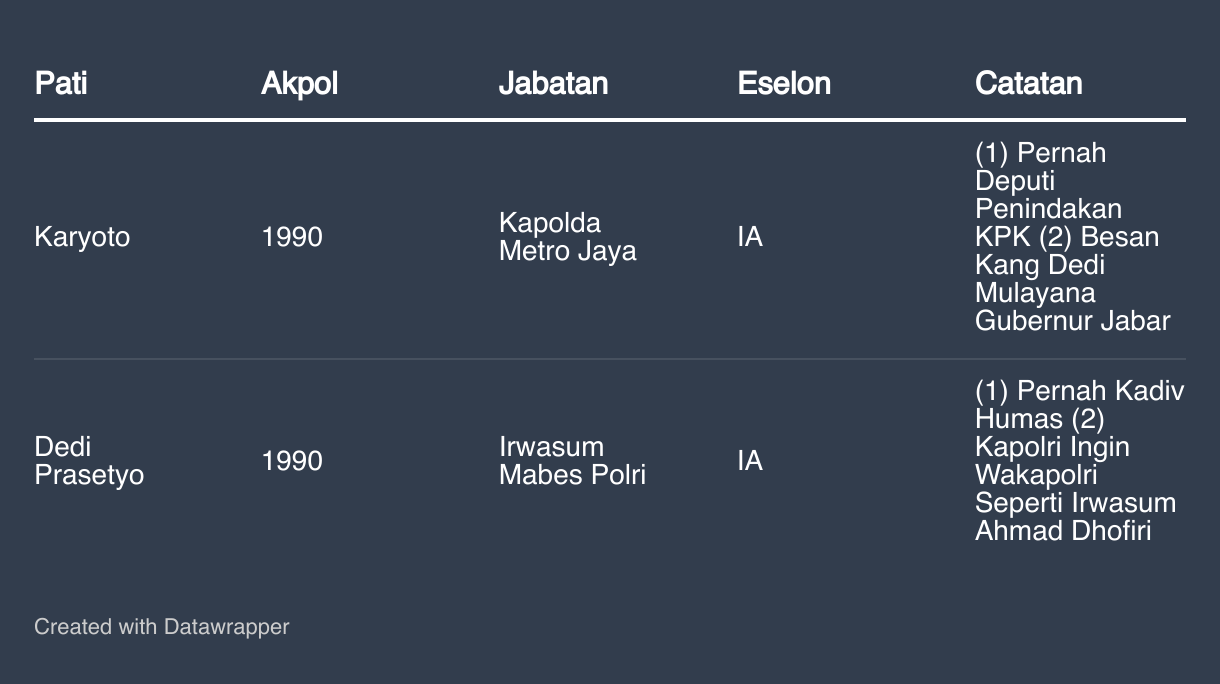
Task: Click the Akpol column header
Action: [299, 83]
